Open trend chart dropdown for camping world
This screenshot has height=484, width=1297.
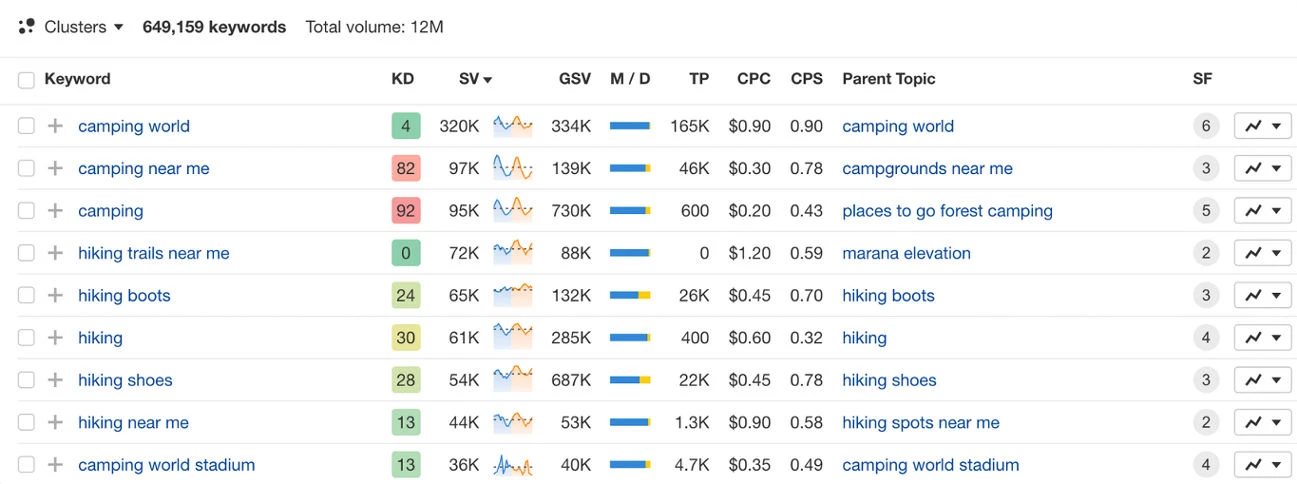click(1263, 126)
